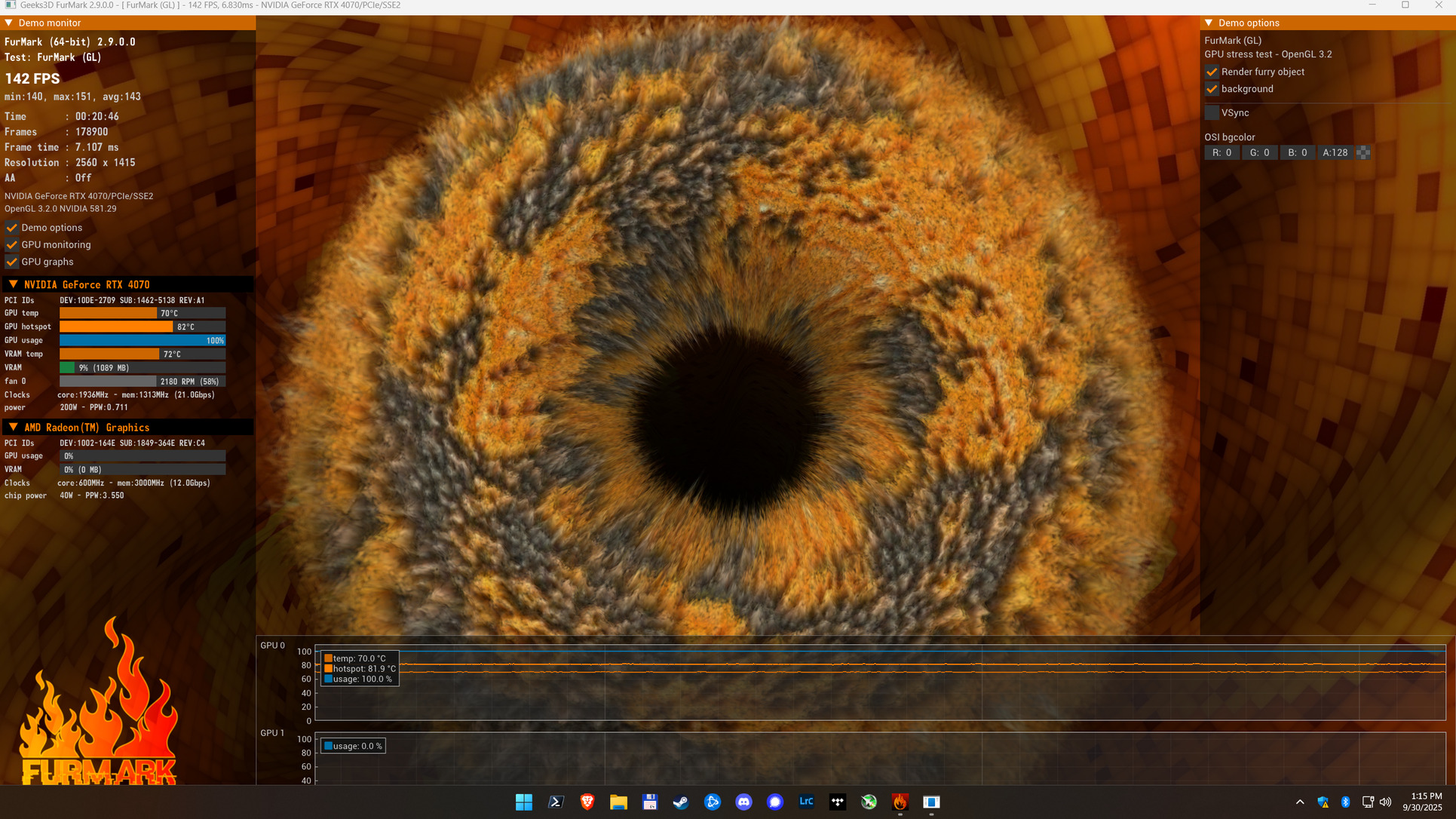Screen dimensions: 1456x819
Task: Click the Bluetooth tray icon
Action: [1345, 802]
